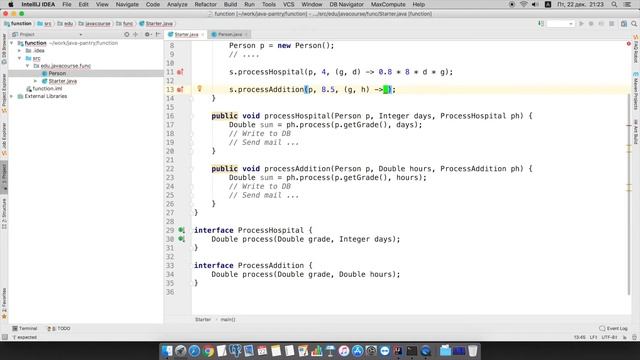Open the Project panel gear settings
Screen dimensions: 640x360
pos(147,34)
